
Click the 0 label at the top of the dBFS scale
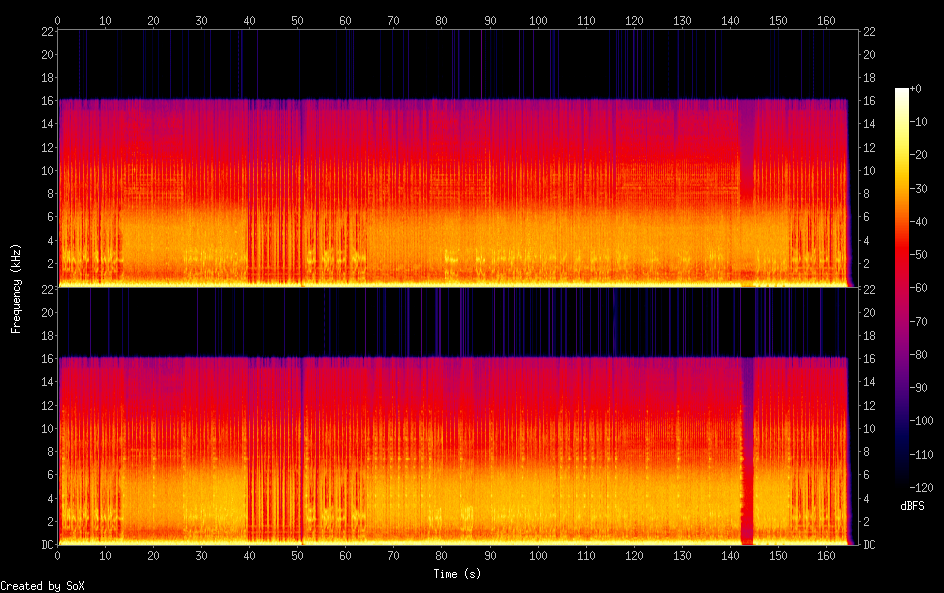coord(920,91)
